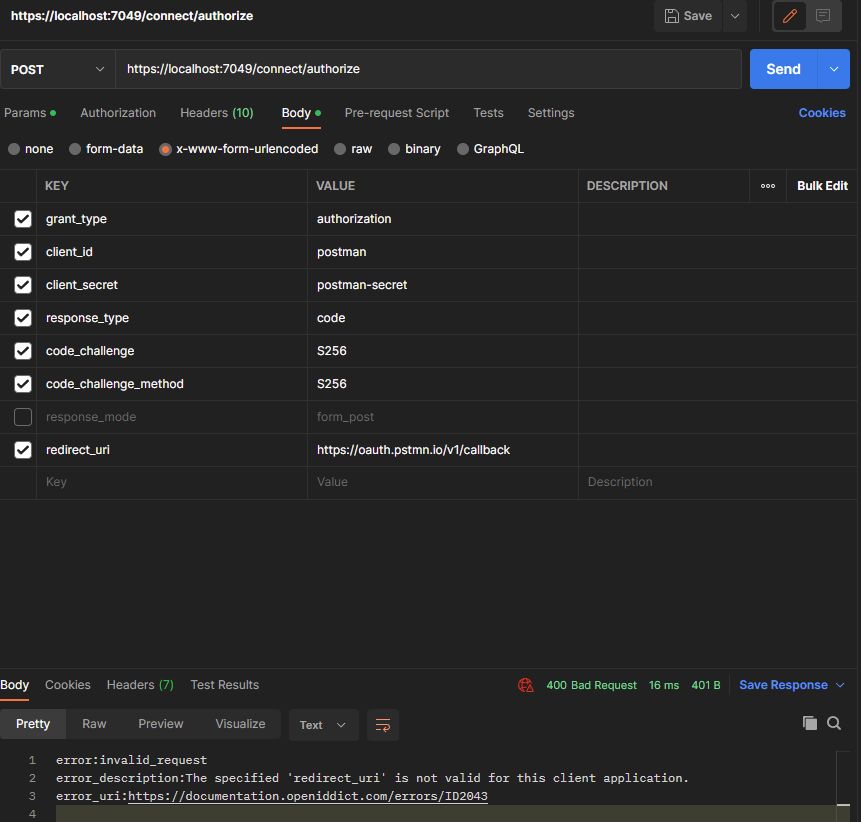Open the Settings tab
The height and width of the screenshot is (822, 861).
(551, 113)
